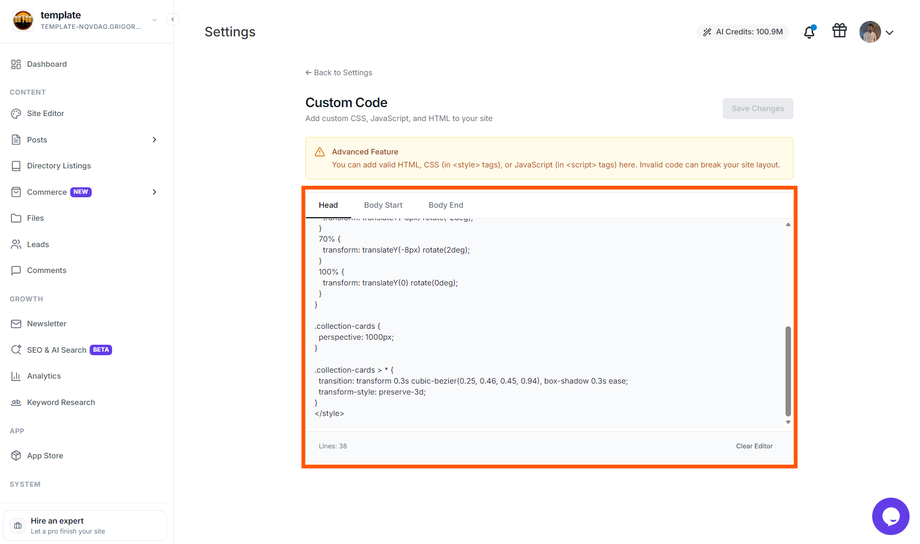Screen dimensions: 920x544
Task: Click the code editor scrollbar thumb
Action: 788,371
